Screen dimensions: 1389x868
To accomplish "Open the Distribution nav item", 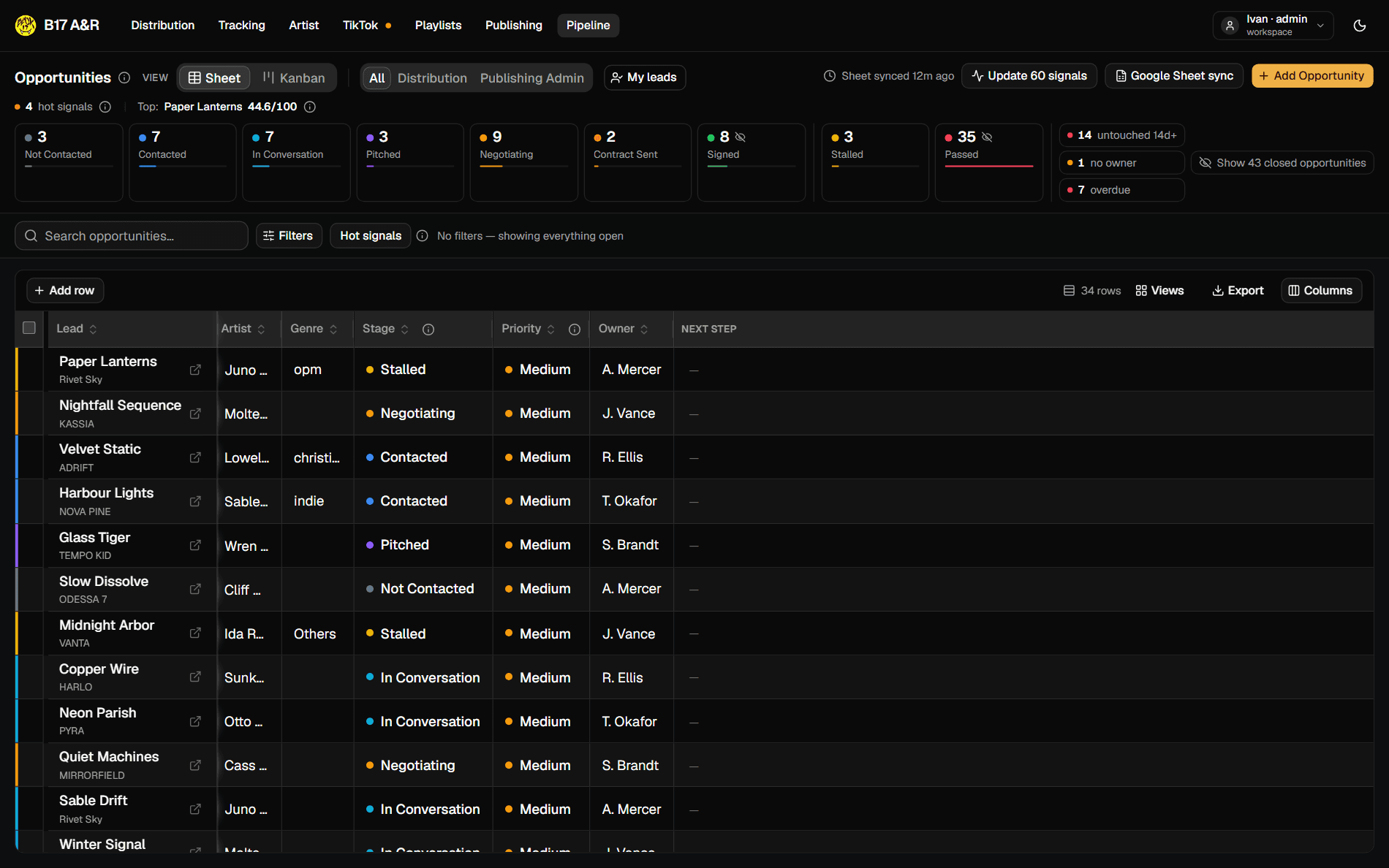I will 163,26.
